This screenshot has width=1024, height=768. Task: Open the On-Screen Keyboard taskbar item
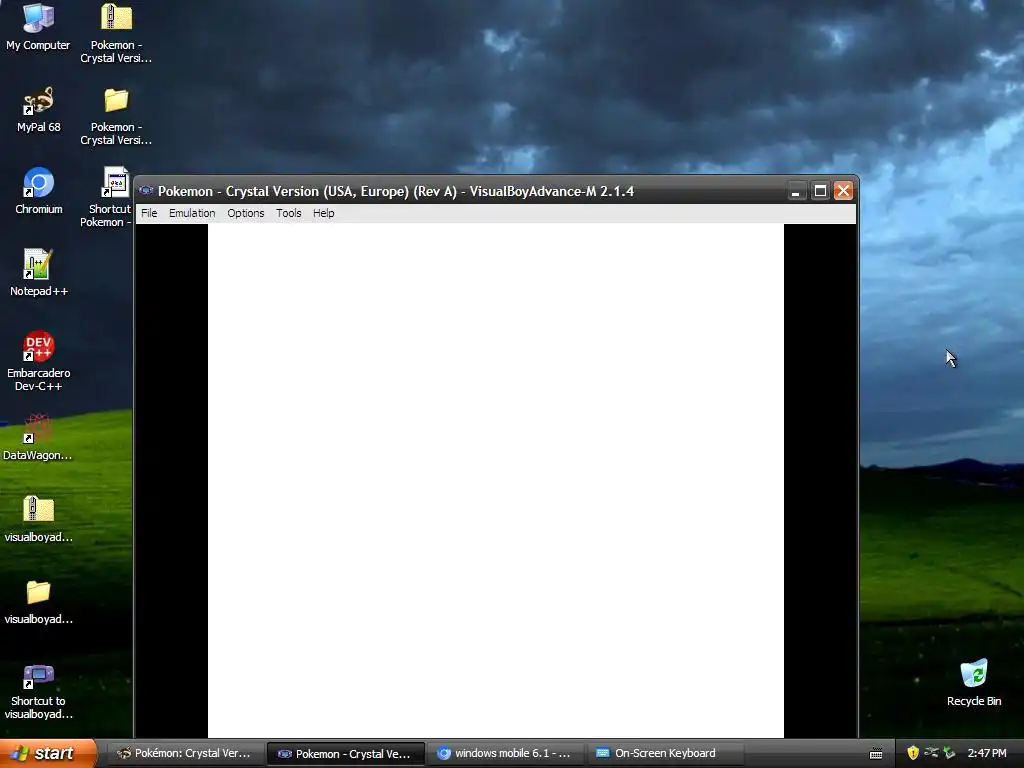click(665, 753)
